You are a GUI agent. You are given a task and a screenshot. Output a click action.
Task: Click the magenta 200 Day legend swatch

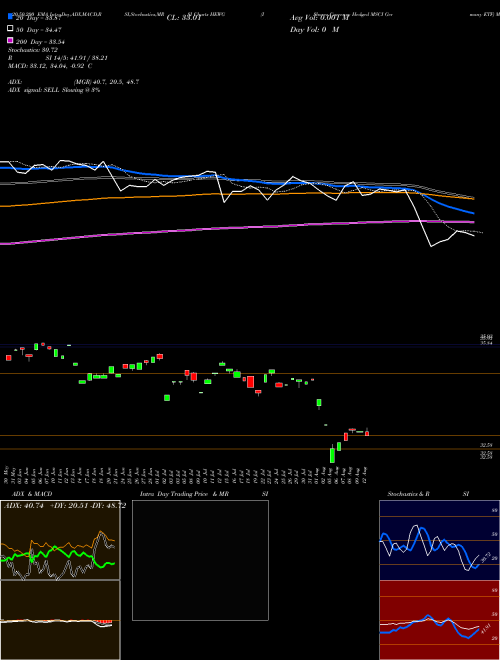coord(10,40)
